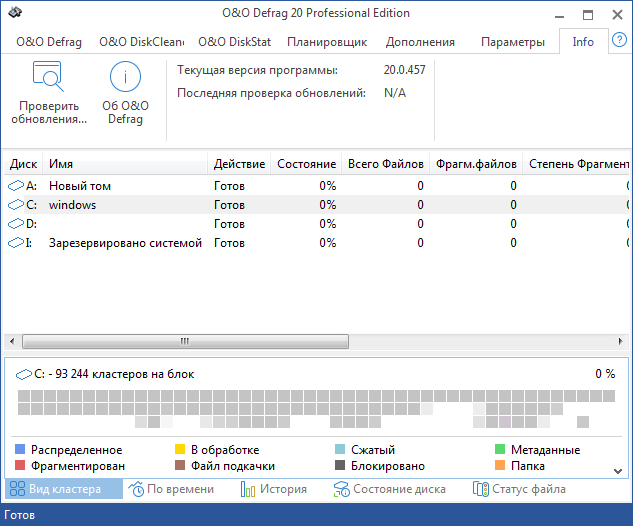Click the brown Файл подкачки legend swatch
The width and height of the screenshot is (633, 526).
click(x=180, y=465)
